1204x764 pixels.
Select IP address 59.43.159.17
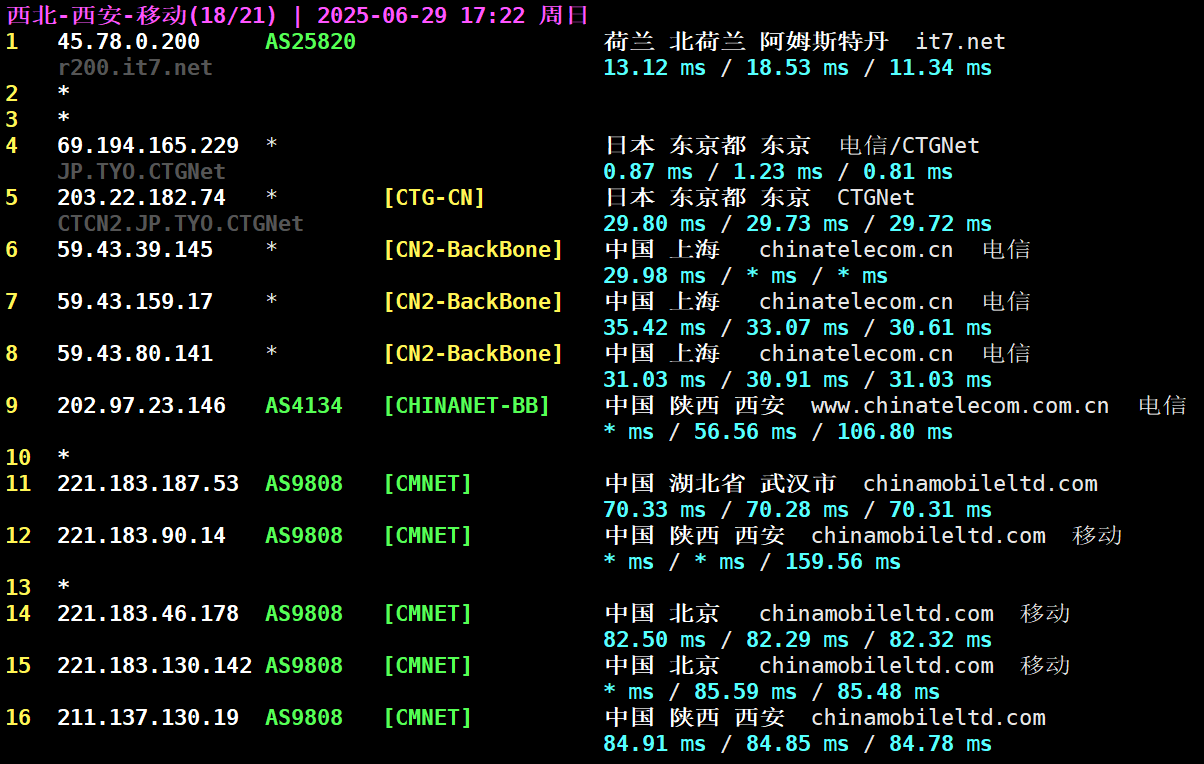tap(135, 301)
